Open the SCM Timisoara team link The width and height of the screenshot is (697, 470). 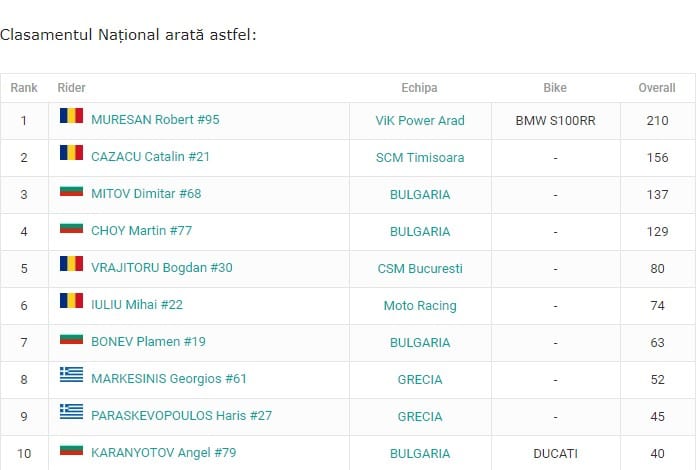(420, 157)
